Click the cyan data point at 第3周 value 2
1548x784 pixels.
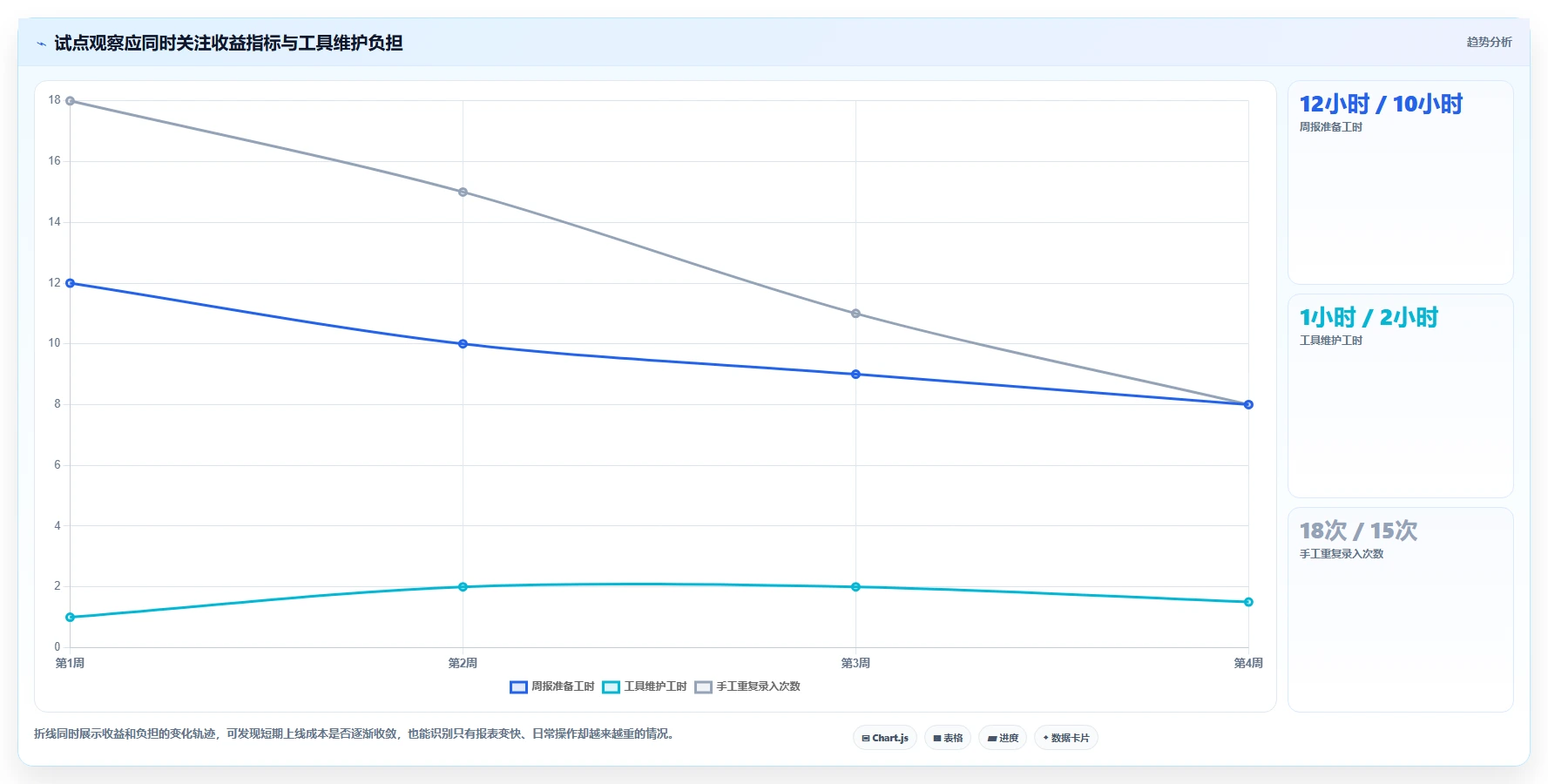click(855, 587)
